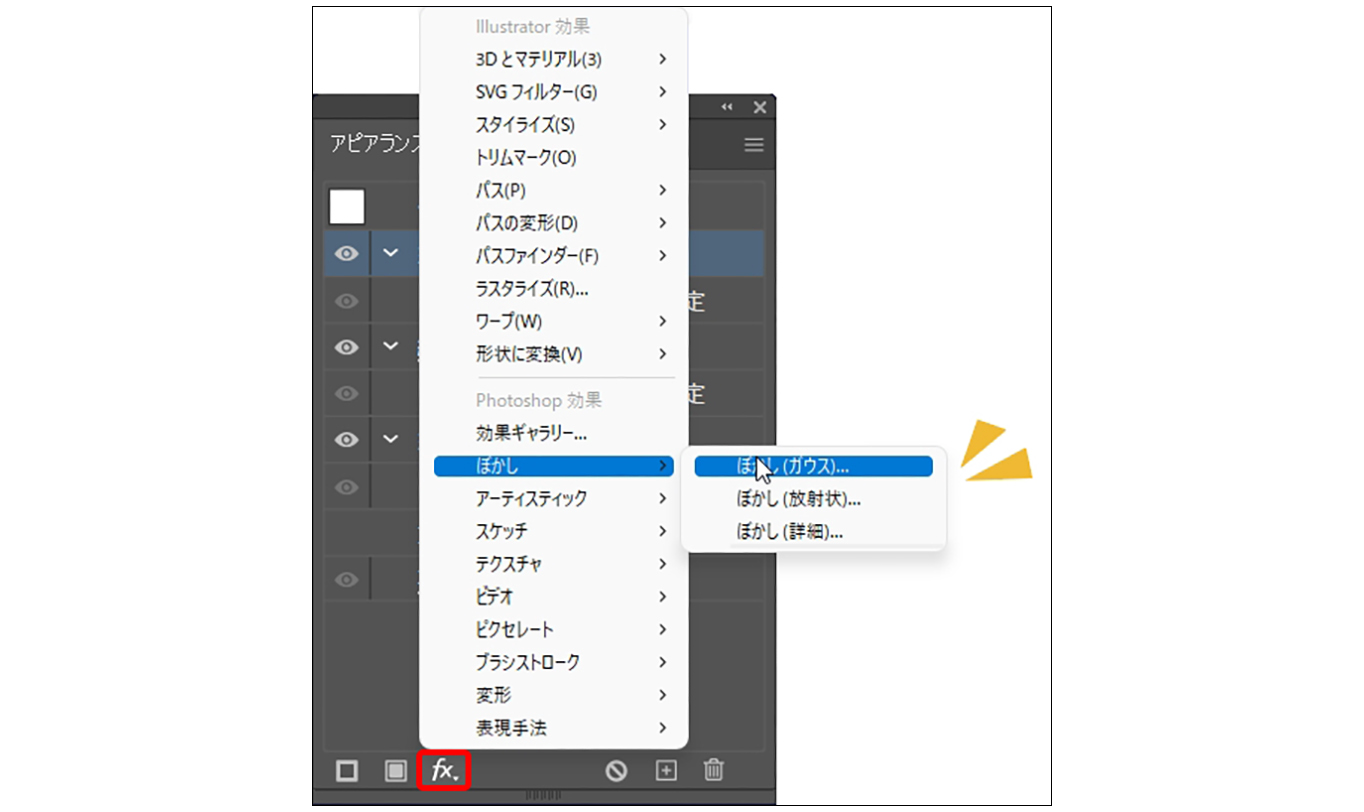Click the Add New Stroke icon
This screenshot has height=812, width=1364.
tap(347, 770)
